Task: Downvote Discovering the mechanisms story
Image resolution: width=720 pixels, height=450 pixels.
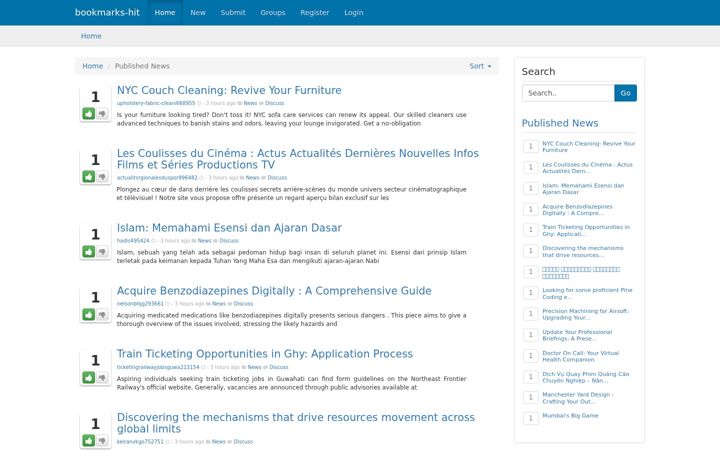Action: pyautogui.click(x=102, y=440)
